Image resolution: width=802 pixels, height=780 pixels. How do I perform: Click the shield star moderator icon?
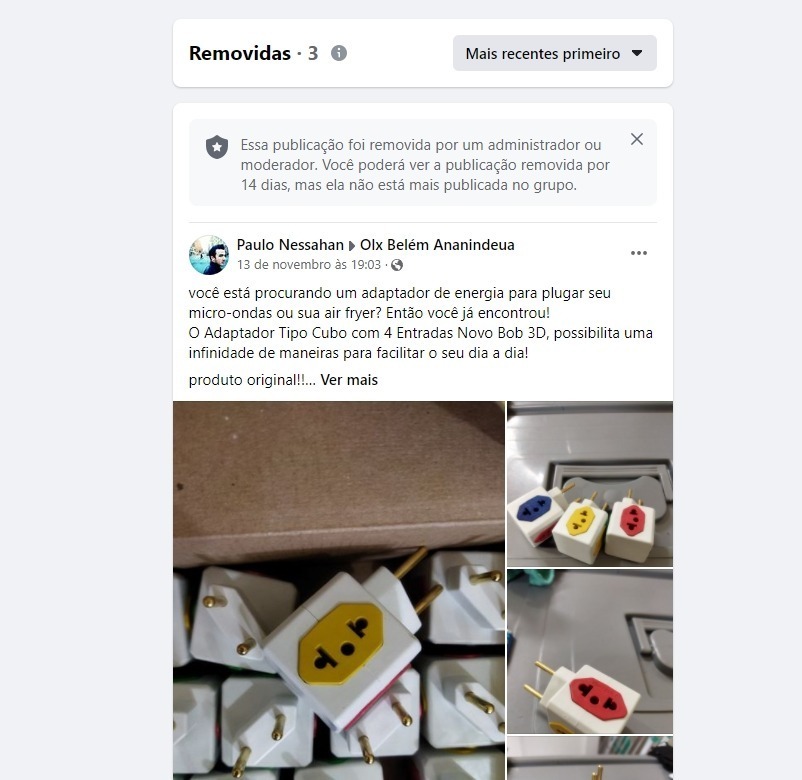[217, 147]
